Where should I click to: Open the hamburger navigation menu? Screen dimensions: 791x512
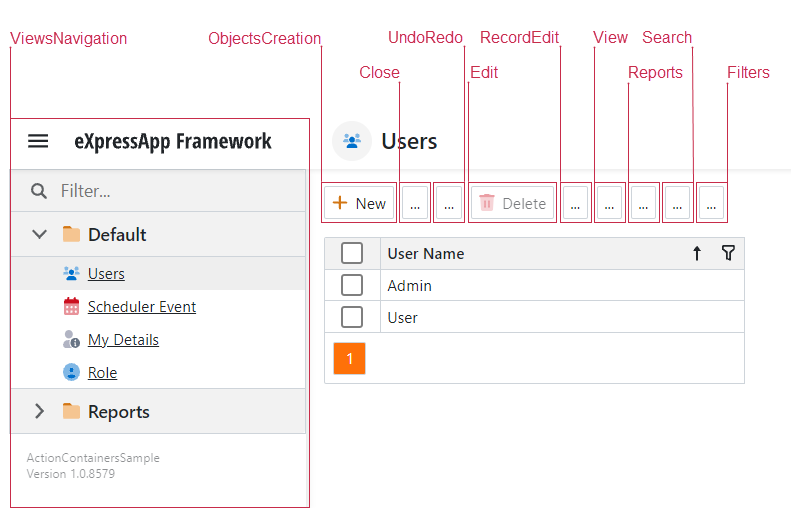click(x=38, y=141)
